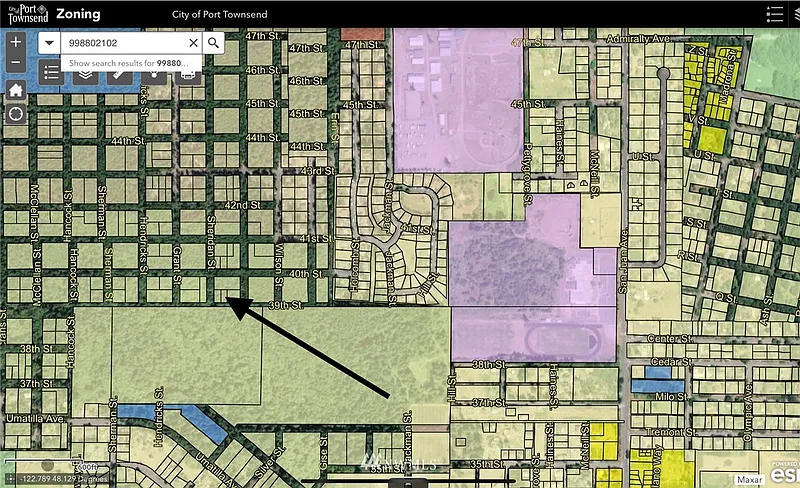Open the Measure ruler tool
Image resolution: width=800 pixels, height=488 pixels.
click(119, 72)
